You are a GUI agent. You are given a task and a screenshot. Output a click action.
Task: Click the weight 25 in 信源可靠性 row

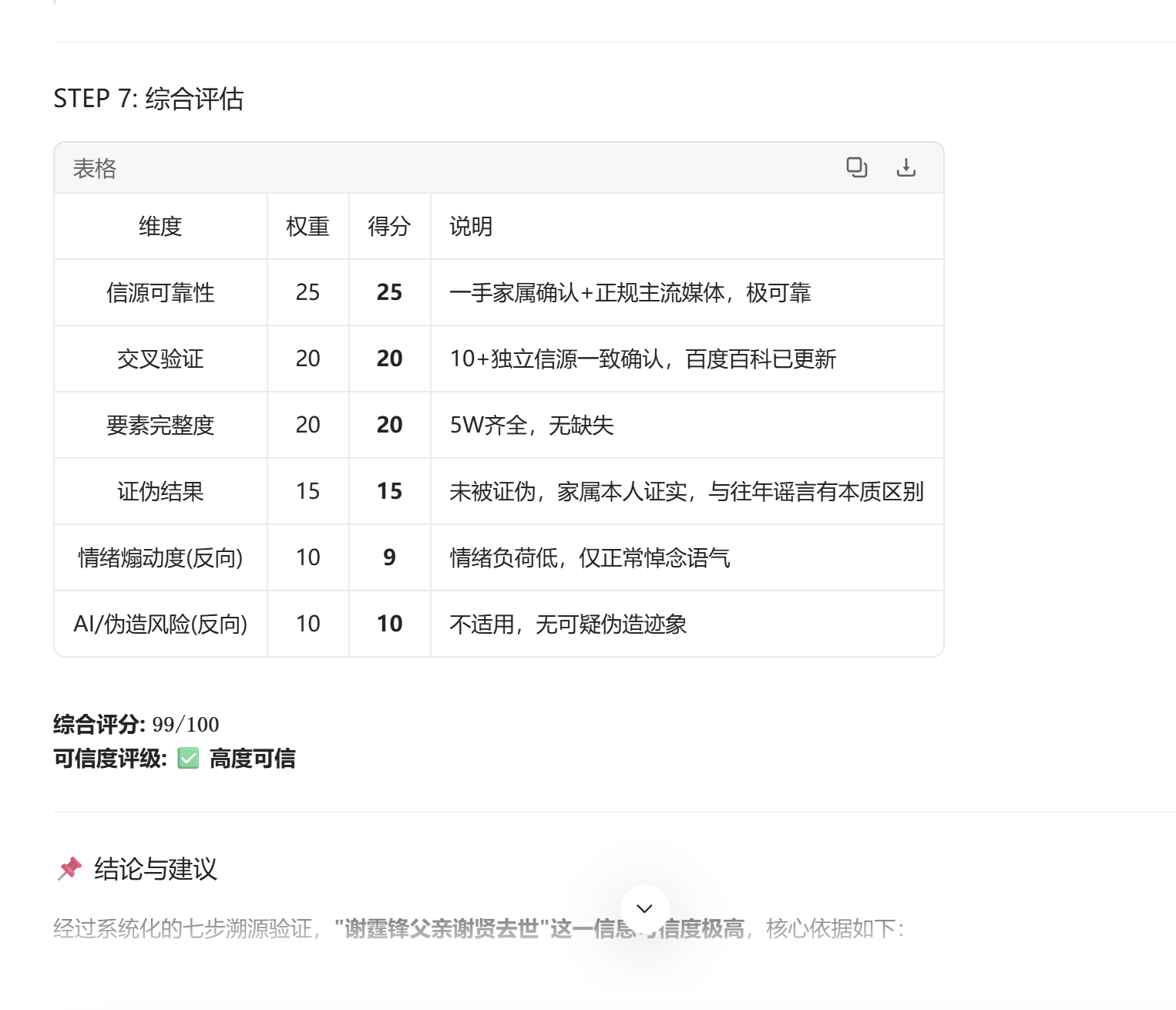[x=307, y=292]
